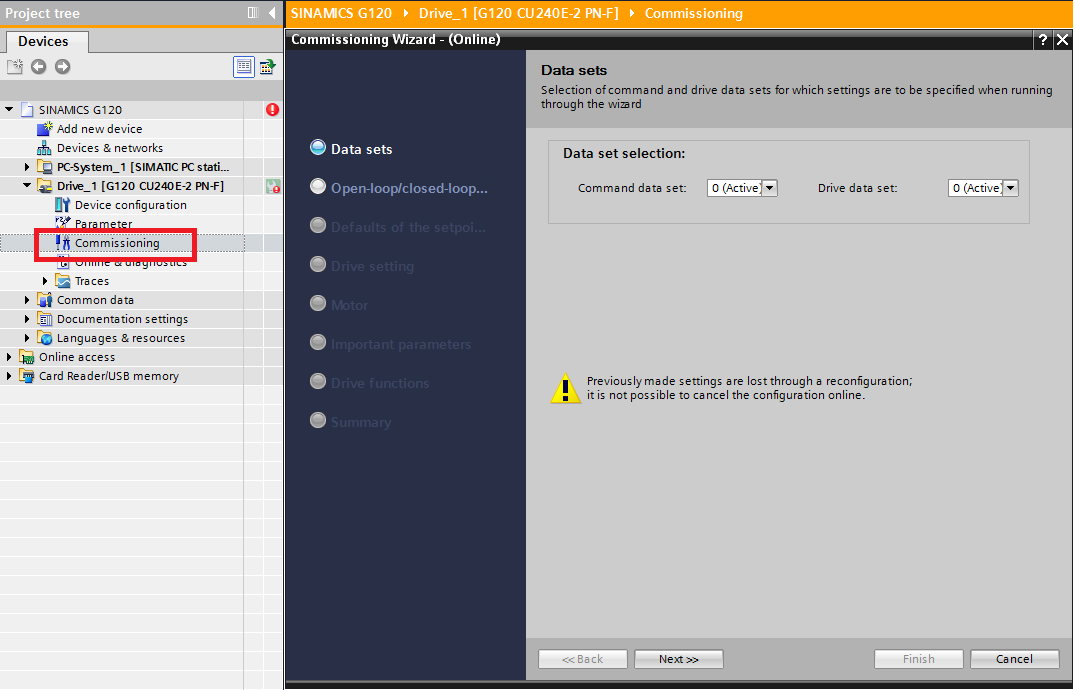Navigate forward with the right arrow icon
Screen dimensions: 1075x690
[62, 67]
